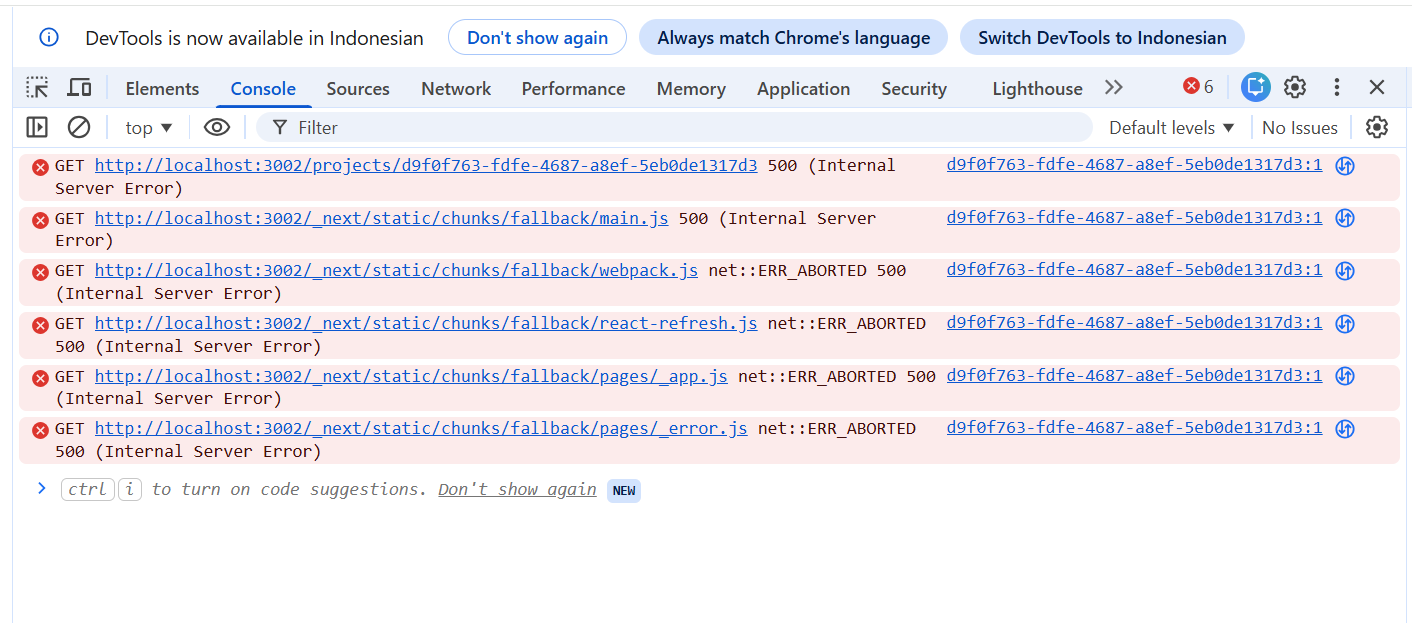Click the red error count badge showing 6

tap(1198, 87)
